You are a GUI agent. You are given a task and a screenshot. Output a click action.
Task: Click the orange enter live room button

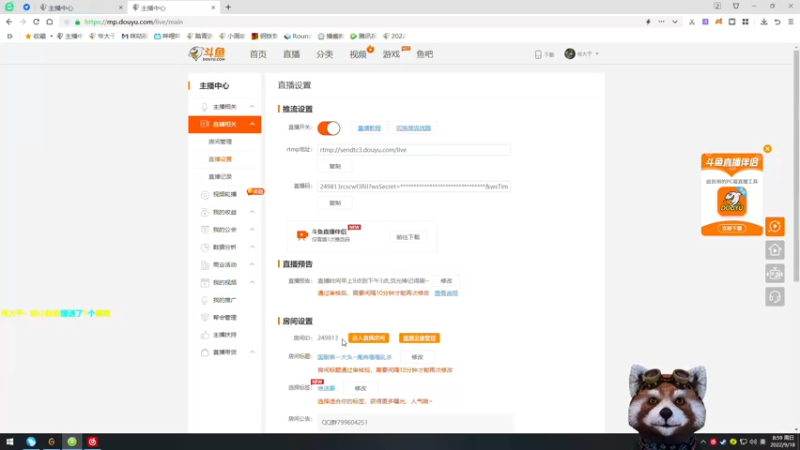[x=368, y=338]
